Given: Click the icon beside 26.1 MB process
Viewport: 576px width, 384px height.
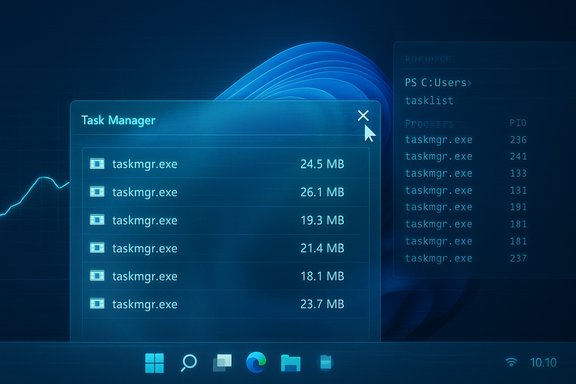Looking at the screenshot, I should click(x=97, y=191).
